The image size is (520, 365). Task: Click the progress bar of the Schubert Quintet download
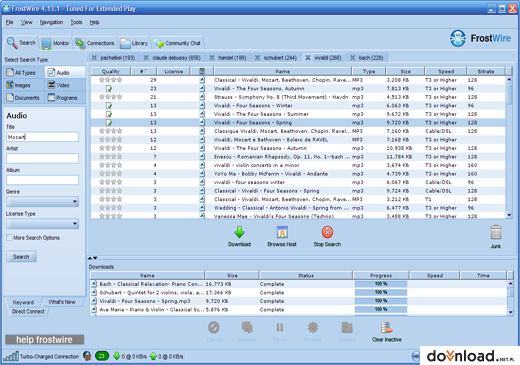pos(381,292)
